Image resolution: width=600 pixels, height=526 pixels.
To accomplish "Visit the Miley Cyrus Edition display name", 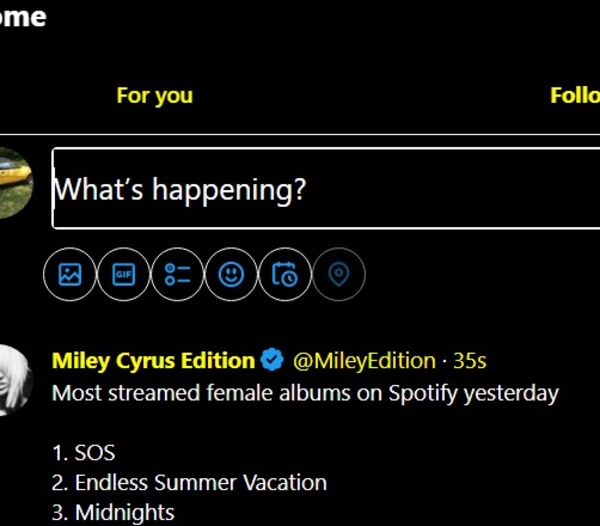I will (153, 360).
